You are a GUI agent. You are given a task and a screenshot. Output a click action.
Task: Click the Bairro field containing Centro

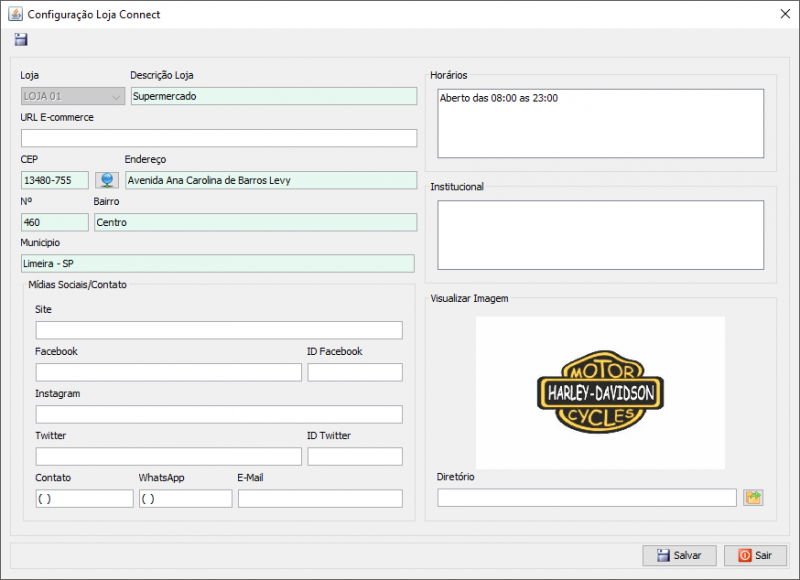[x=255, y=222]
